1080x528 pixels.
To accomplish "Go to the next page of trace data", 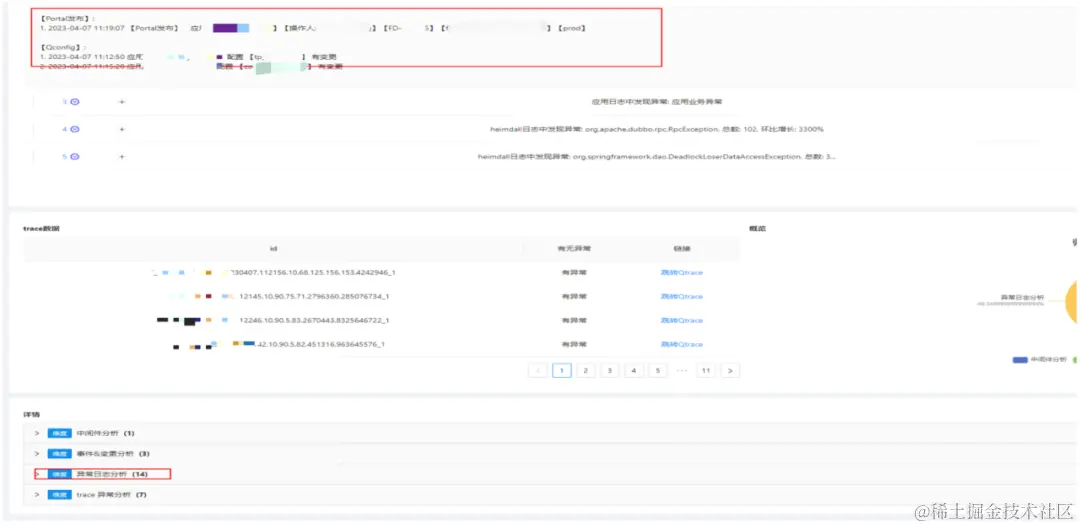I will tap(730, 370).
